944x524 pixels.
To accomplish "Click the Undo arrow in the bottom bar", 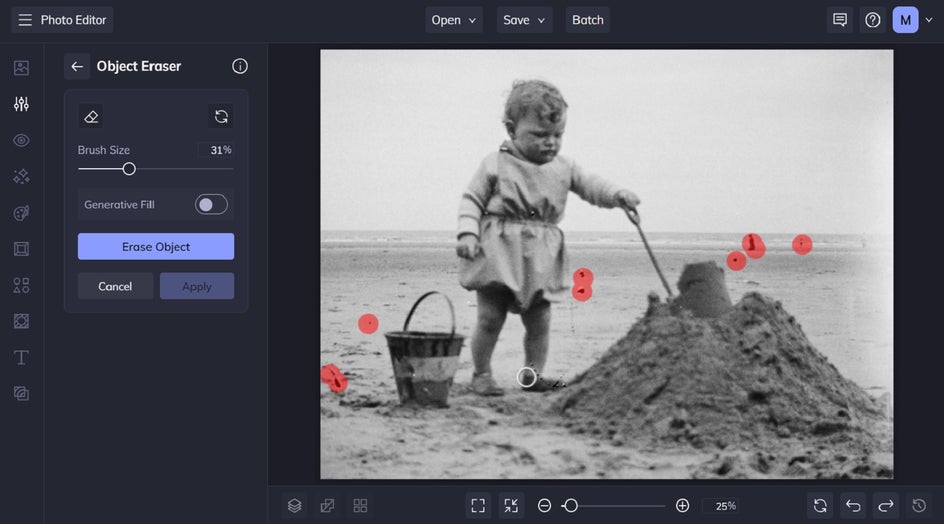I will (x=853, y=506).
